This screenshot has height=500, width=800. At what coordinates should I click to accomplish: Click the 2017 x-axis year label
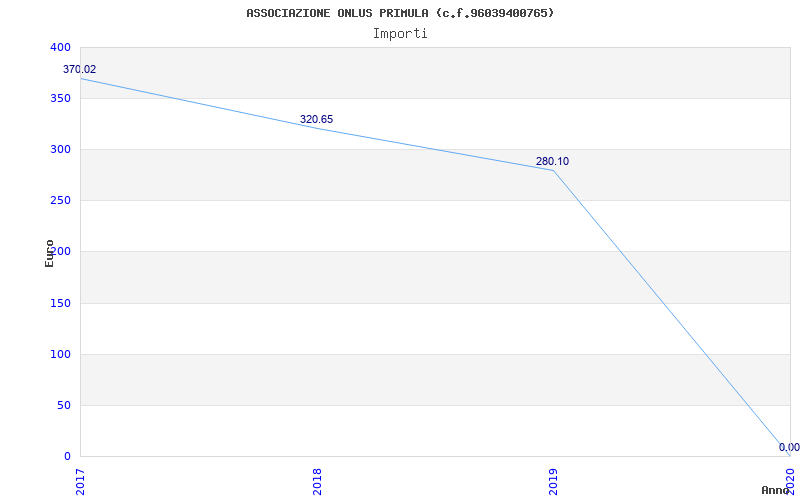pyautogui.click(x=81, y=480)
